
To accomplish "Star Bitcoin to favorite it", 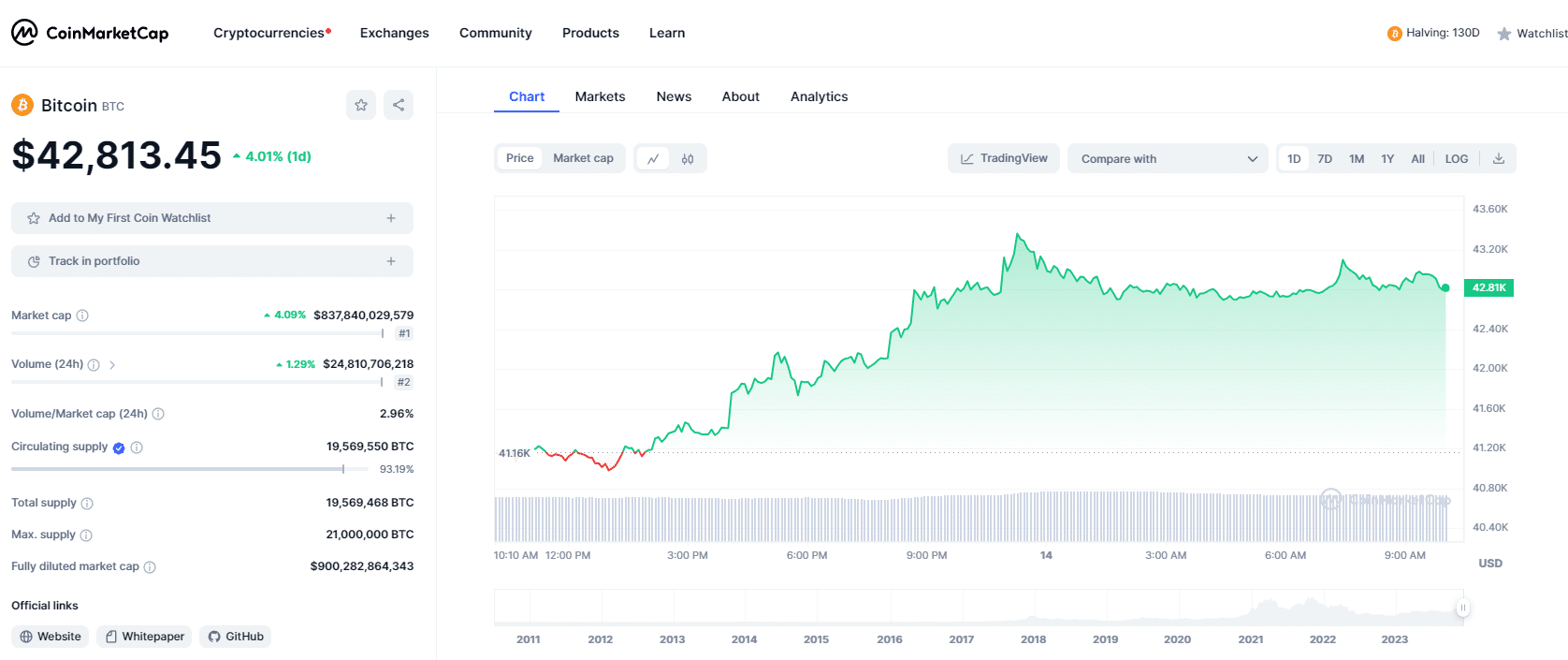I will 361,105.
